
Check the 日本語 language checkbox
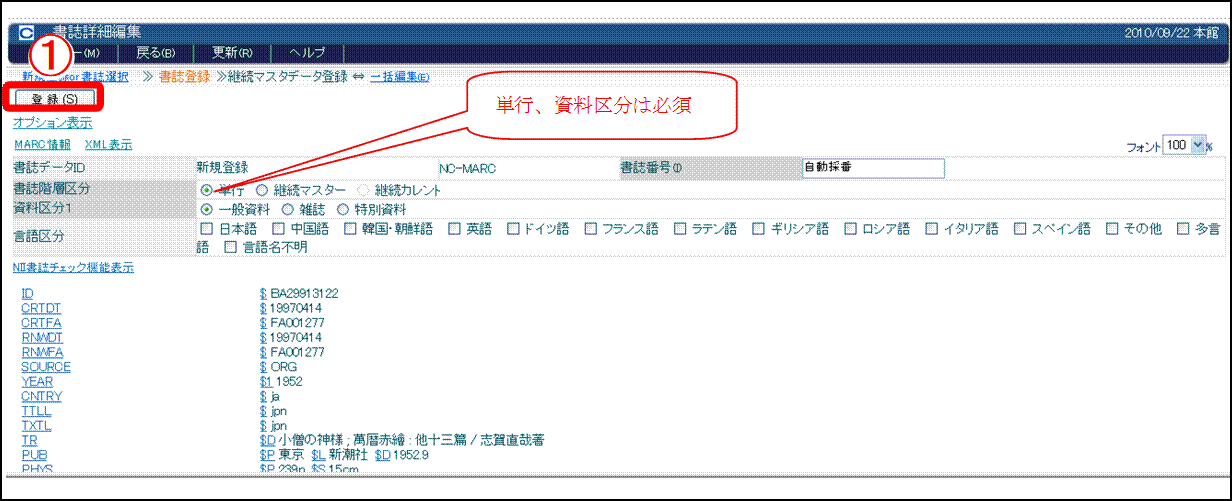click(x=207, y=229)
